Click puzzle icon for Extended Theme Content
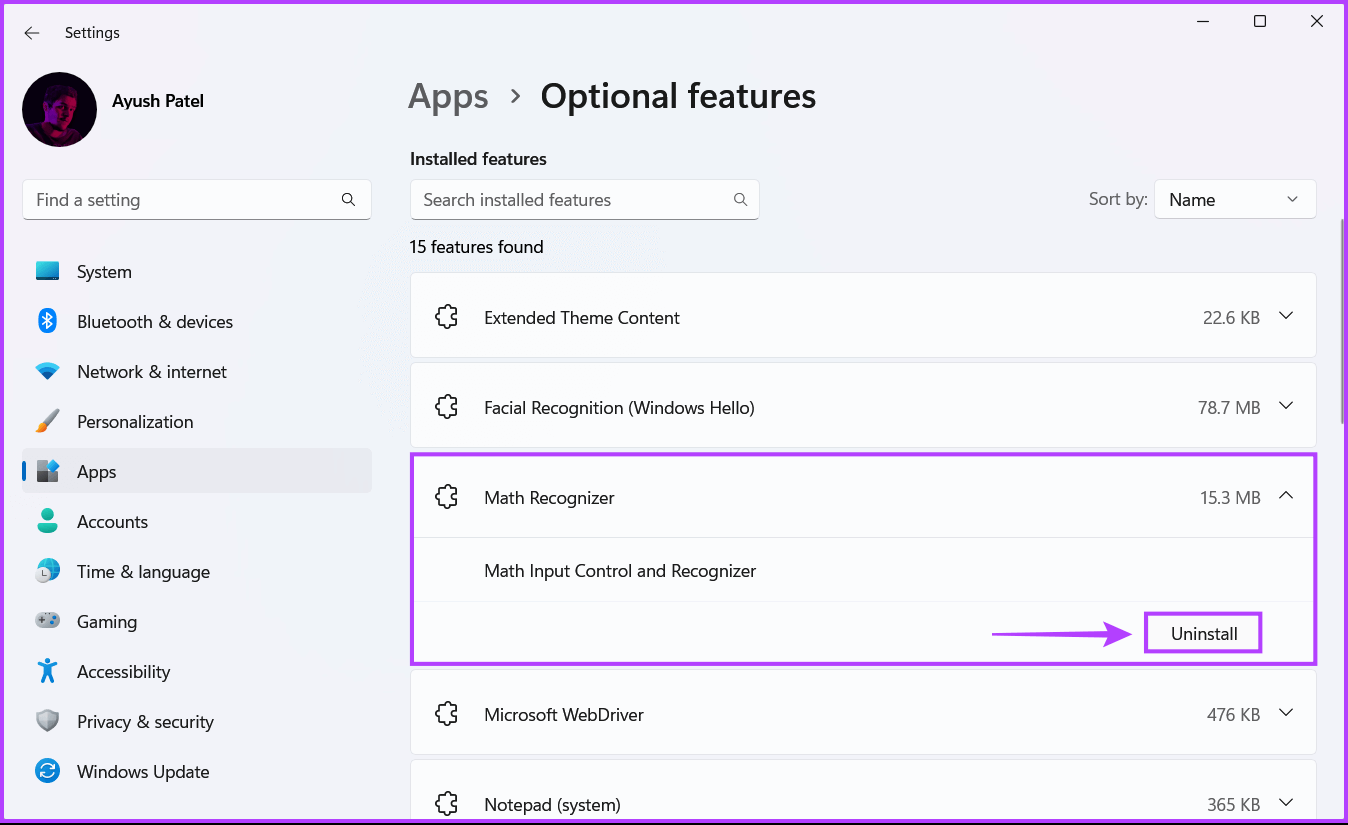 coord(446,317)
